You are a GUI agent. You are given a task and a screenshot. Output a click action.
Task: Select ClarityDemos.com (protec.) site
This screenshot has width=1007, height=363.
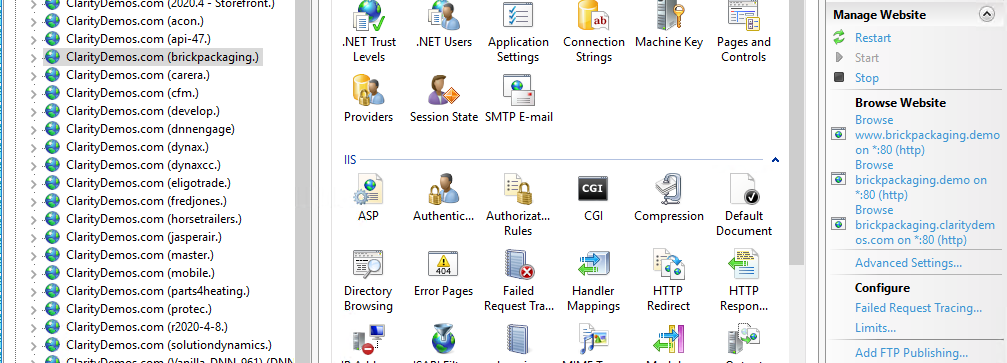click(x=139, y=308)
